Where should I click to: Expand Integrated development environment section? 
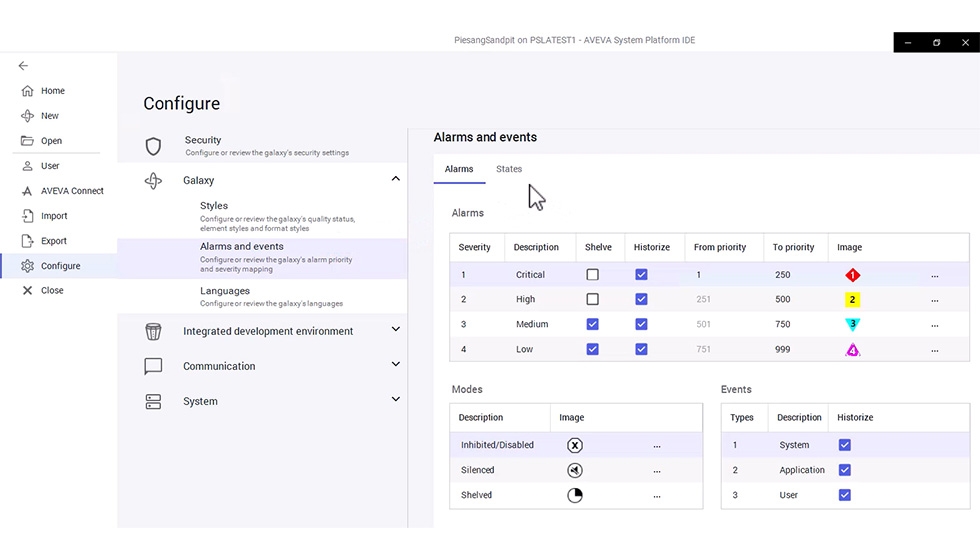[395, 329]
